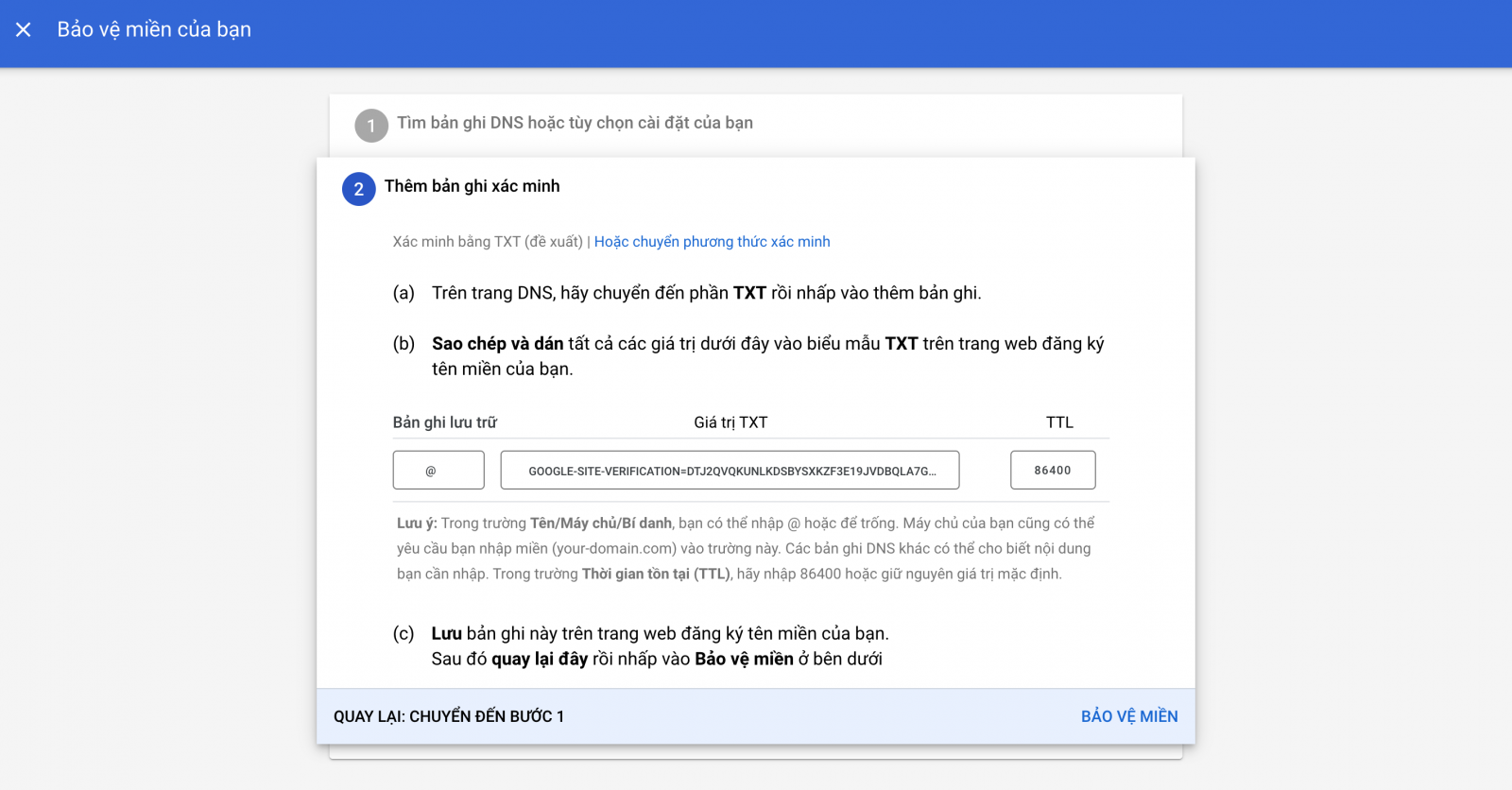Click the Bản ghi lưu trữ column header
Viewport: 1512px width, 790px height.
445,422
